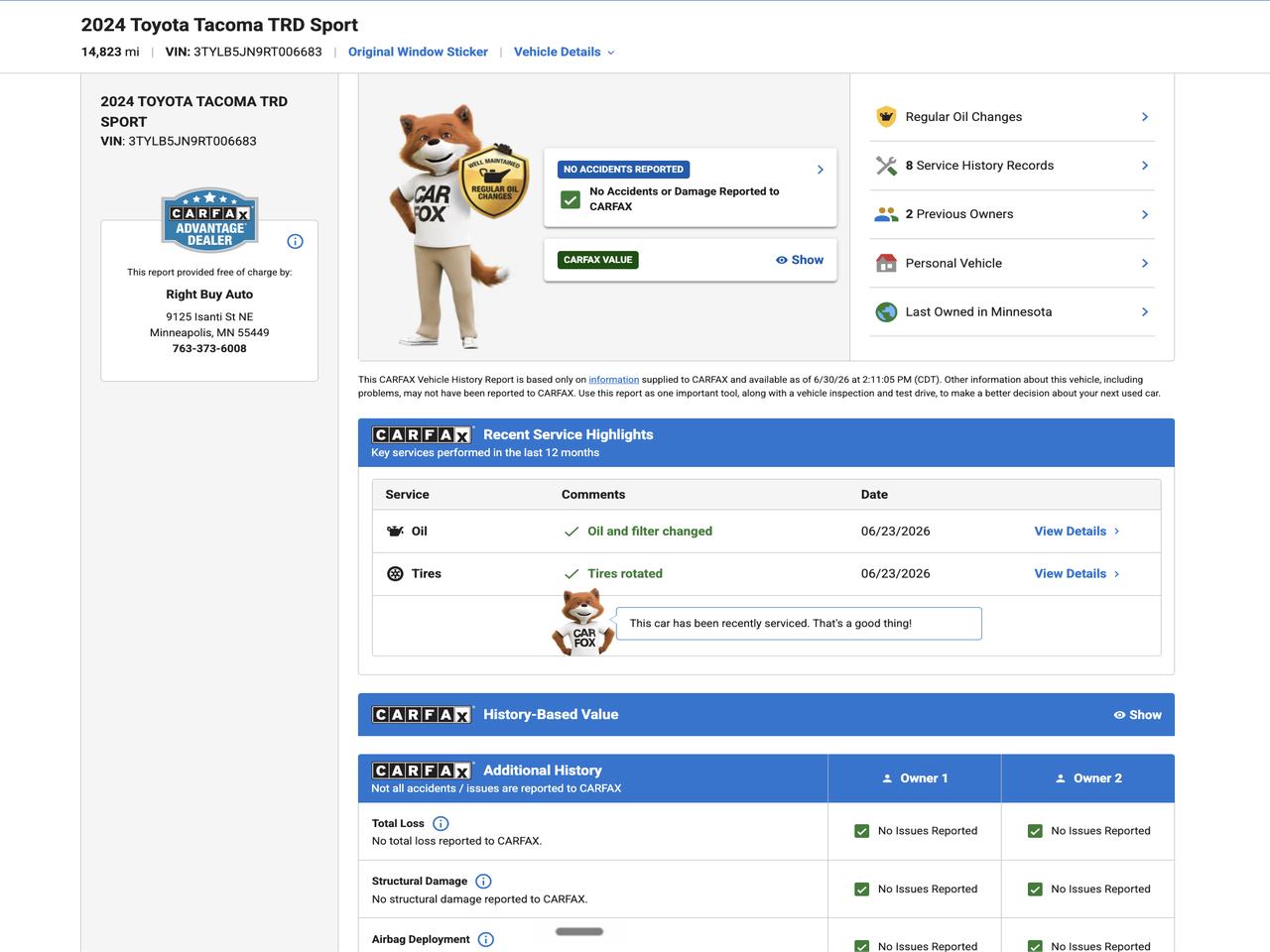Click the Airbag Deployment info icon
Viewport: 1270px width, 952px height.
coord(486,939)
